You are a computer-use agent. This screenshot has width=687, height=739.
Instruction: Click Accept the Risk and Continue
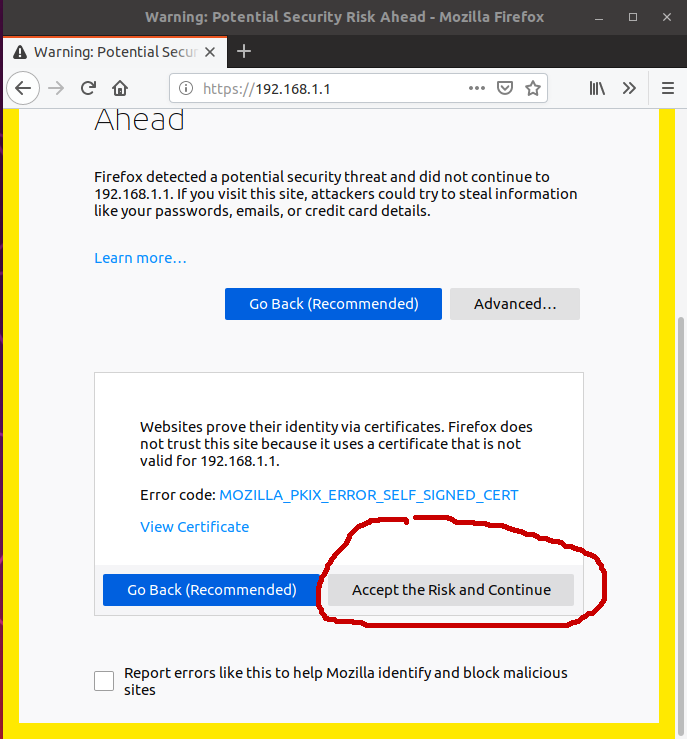click(x=451, y=590)
